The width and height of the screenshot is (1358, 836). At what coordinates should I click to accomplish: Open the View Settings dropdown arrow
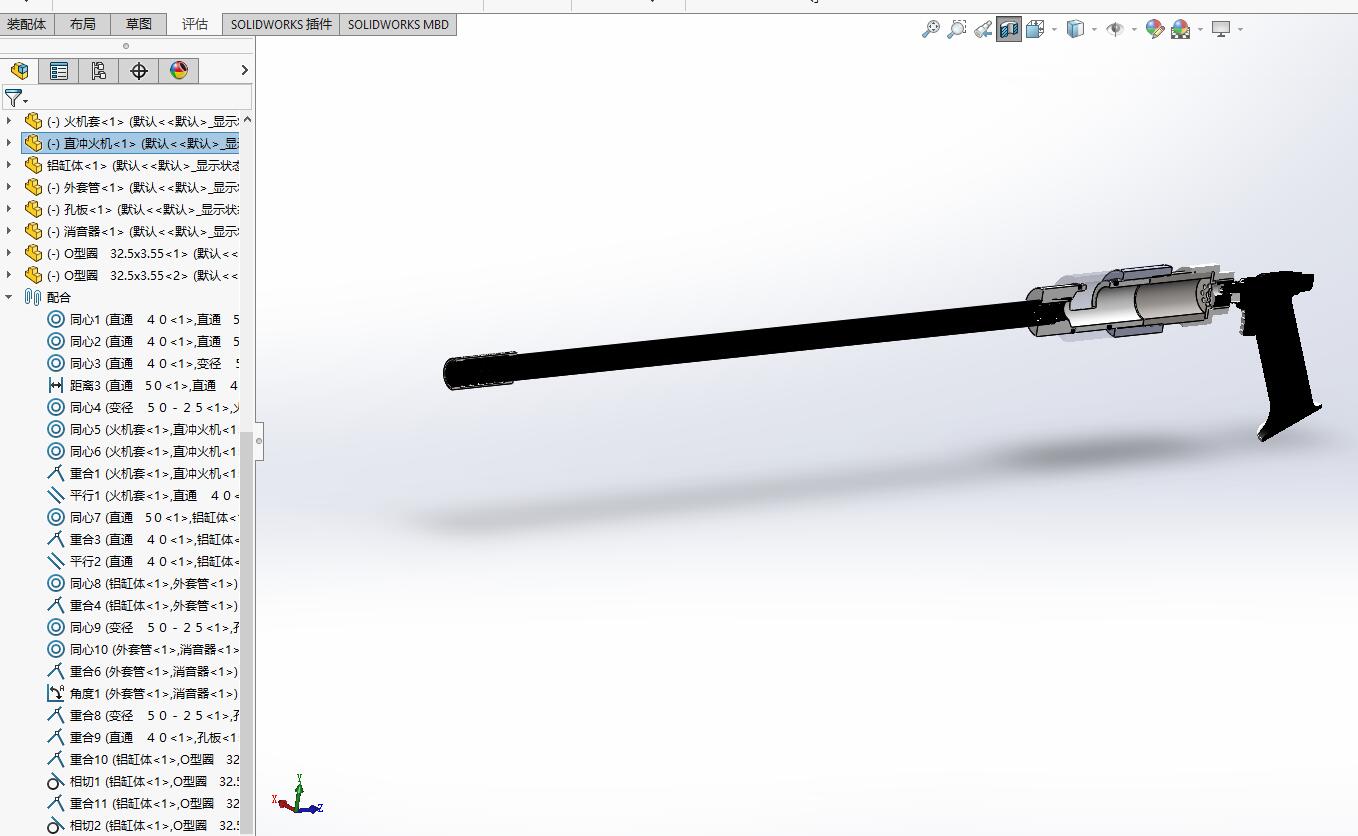click(1240, 30)
